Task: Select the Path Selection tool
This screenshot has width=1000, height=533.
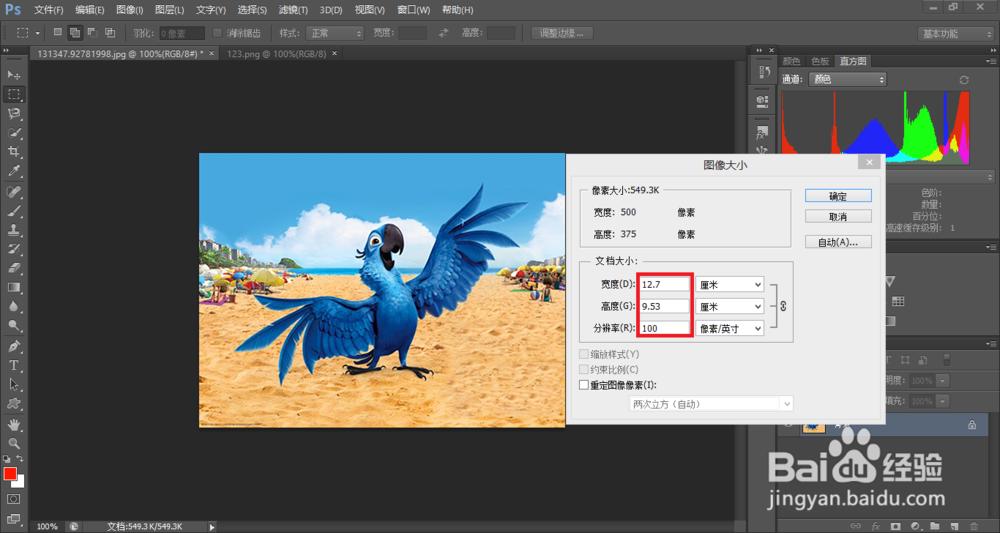Action: click(13, 384)
